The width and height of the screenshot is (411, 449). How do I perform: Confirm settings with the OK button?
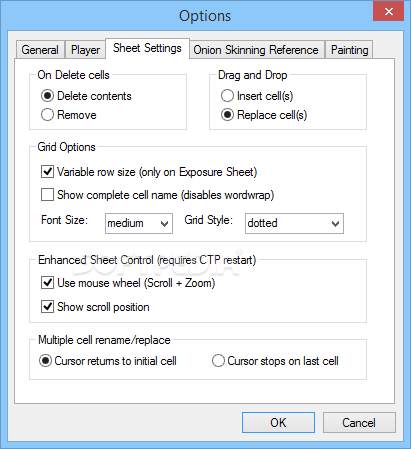coord(278,423)
